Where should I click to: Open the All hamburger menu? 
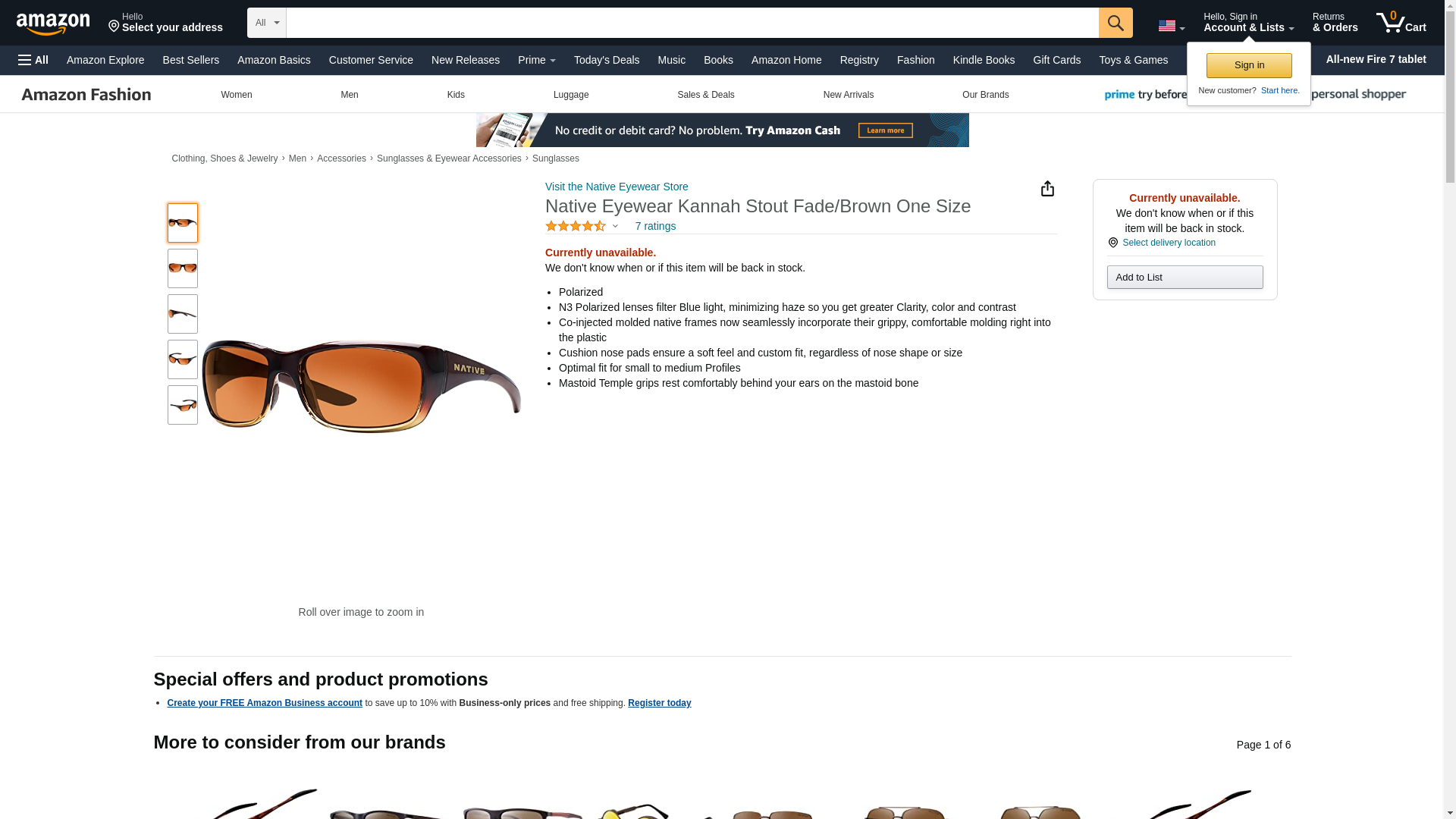[33, 60]
